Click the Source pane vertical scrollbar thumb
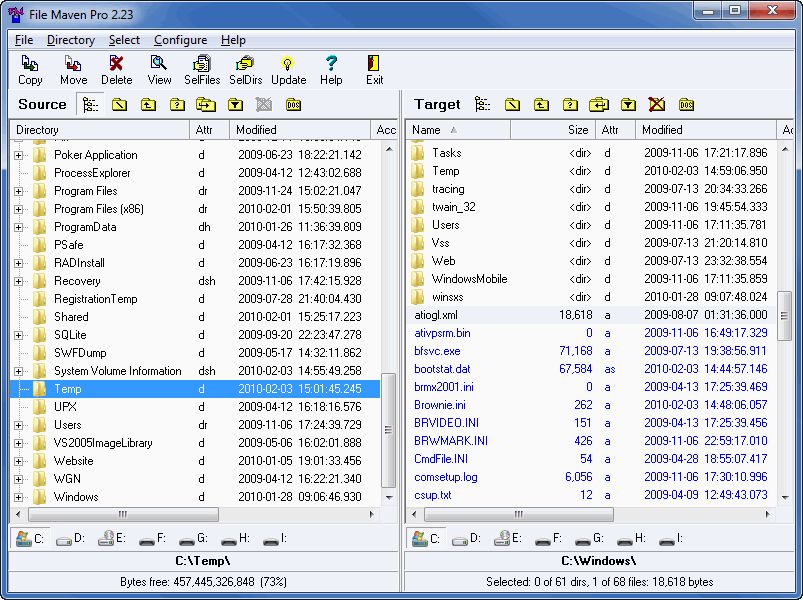Viewport: 803px width, 600px height. point(389,430)
